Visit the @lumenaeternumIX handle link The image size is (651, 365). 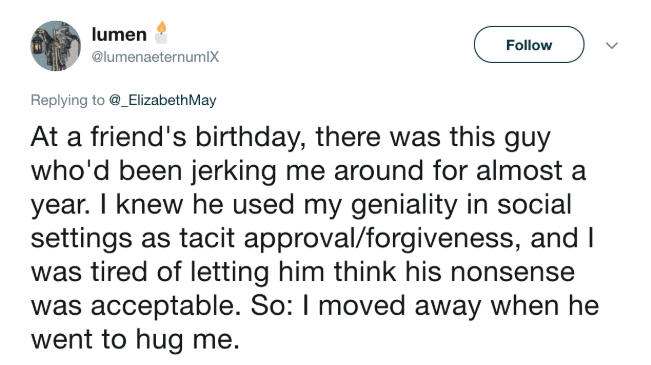[x=155, y=57]
